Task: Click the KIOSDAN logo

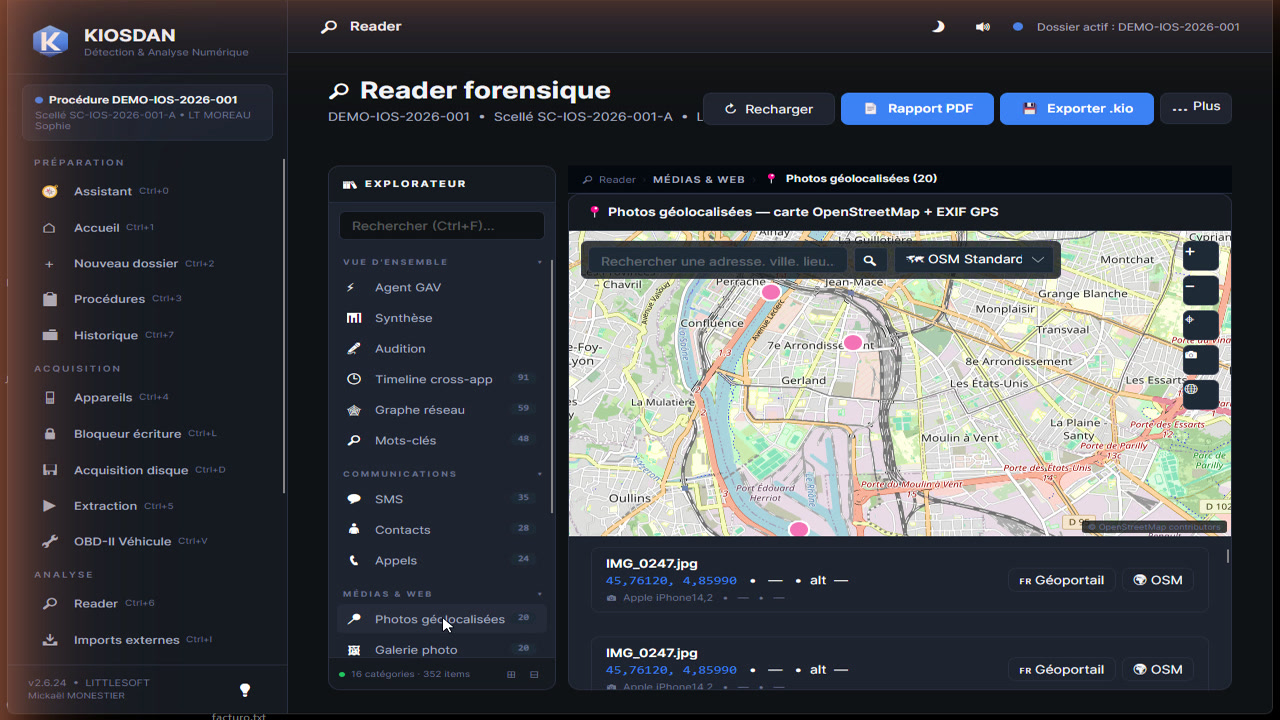Action: pyautogui.click(x=50, y=41)
